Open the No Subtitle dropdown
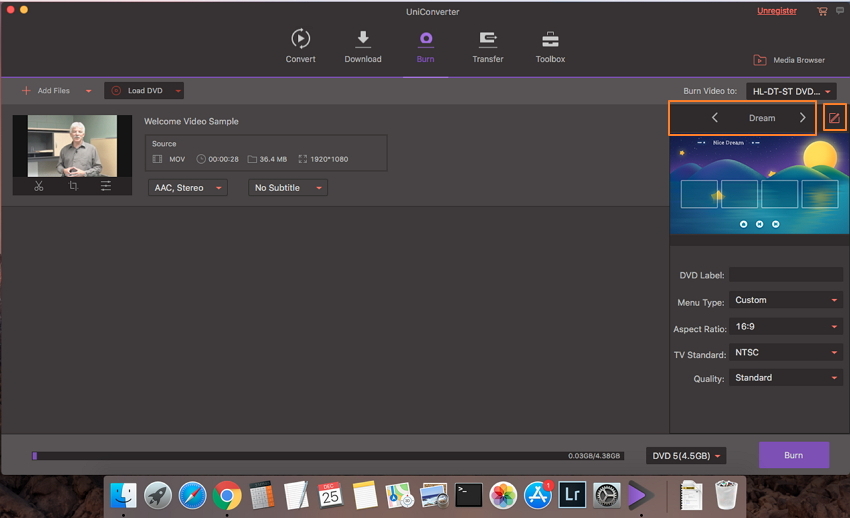Viewport: 850px width, 518px height. click(287, 187)
